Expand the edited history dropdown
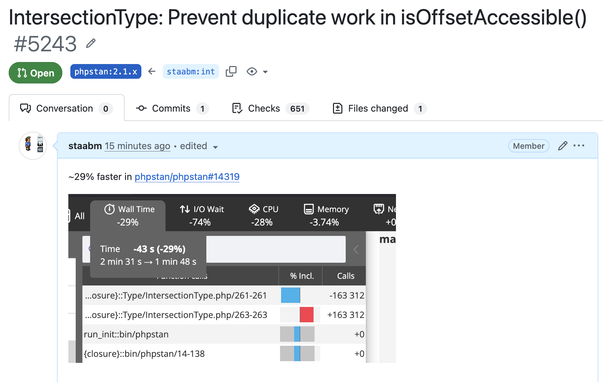The image size is (603, 382). (x=199, y=146)
